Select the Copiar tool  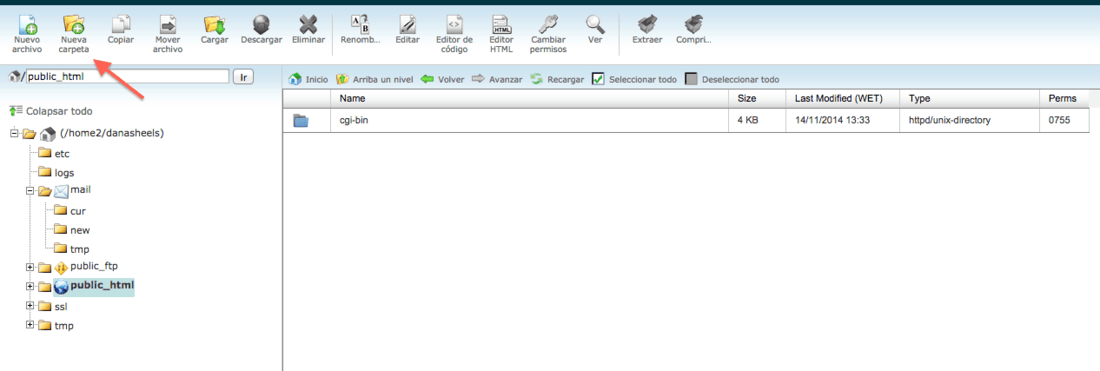(x=121, y=31)
